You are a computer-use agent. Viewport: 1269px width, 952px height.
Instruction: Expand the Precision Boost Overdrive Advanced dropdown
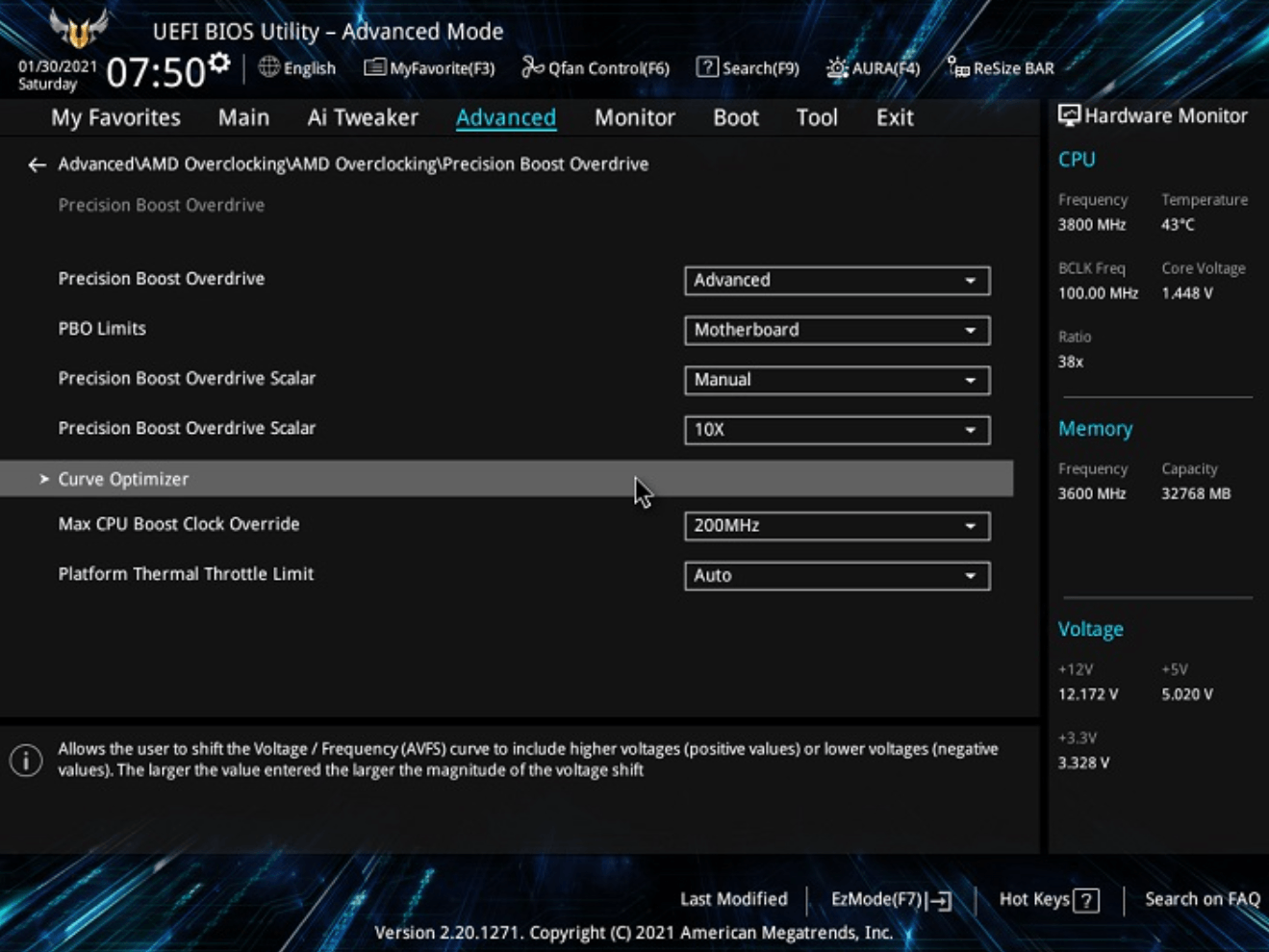click(x=837, y=280)
